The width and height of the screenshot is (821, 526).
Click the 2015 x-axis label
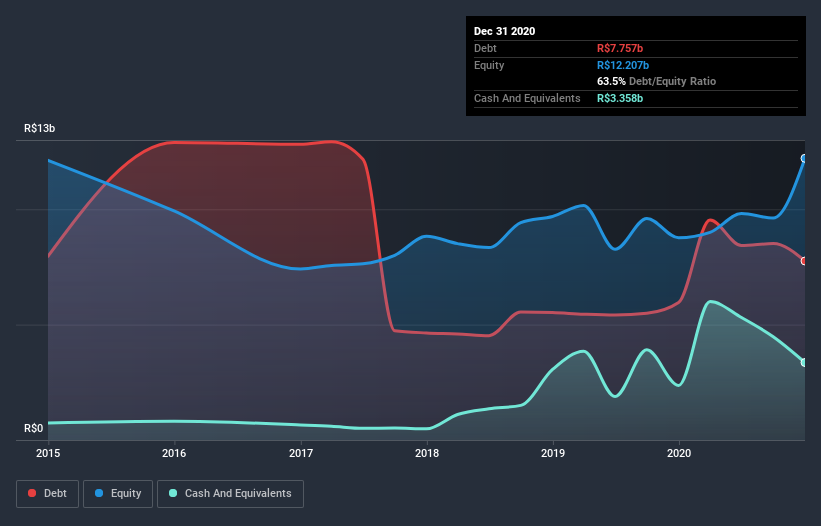tap(48, 453)
